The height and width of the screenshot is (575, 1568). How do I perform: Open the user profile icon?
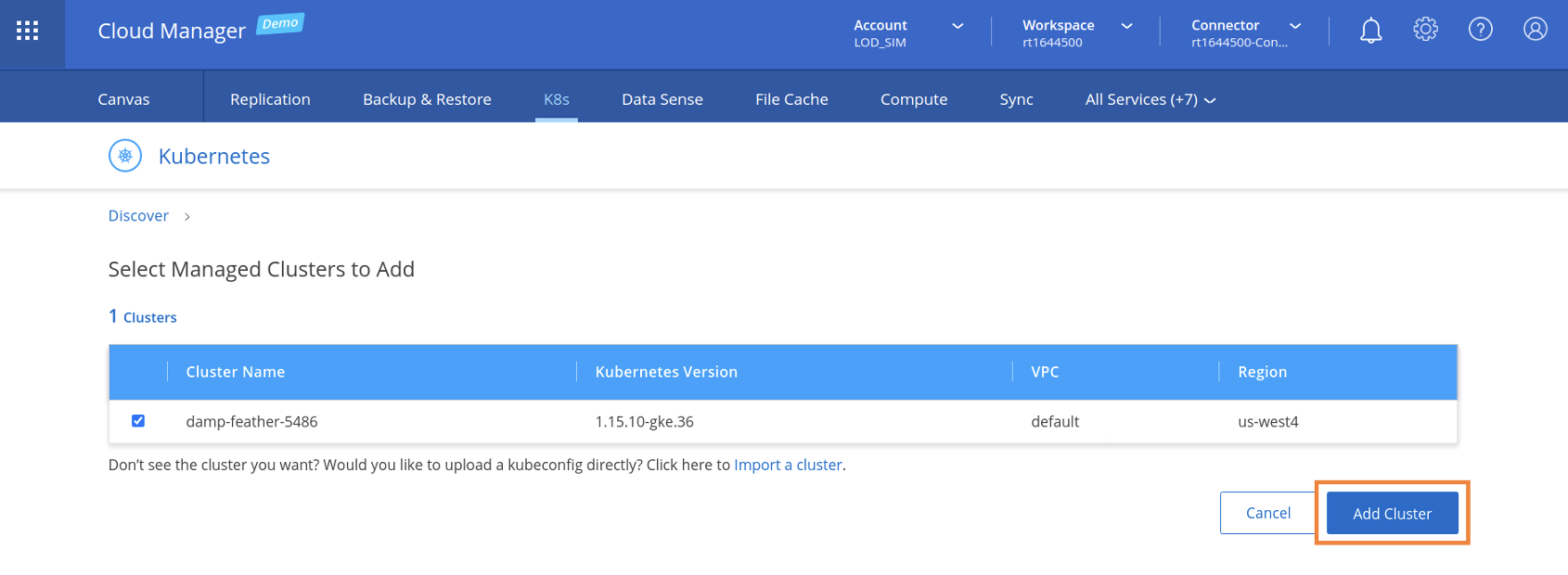(x=1536, y=30)
